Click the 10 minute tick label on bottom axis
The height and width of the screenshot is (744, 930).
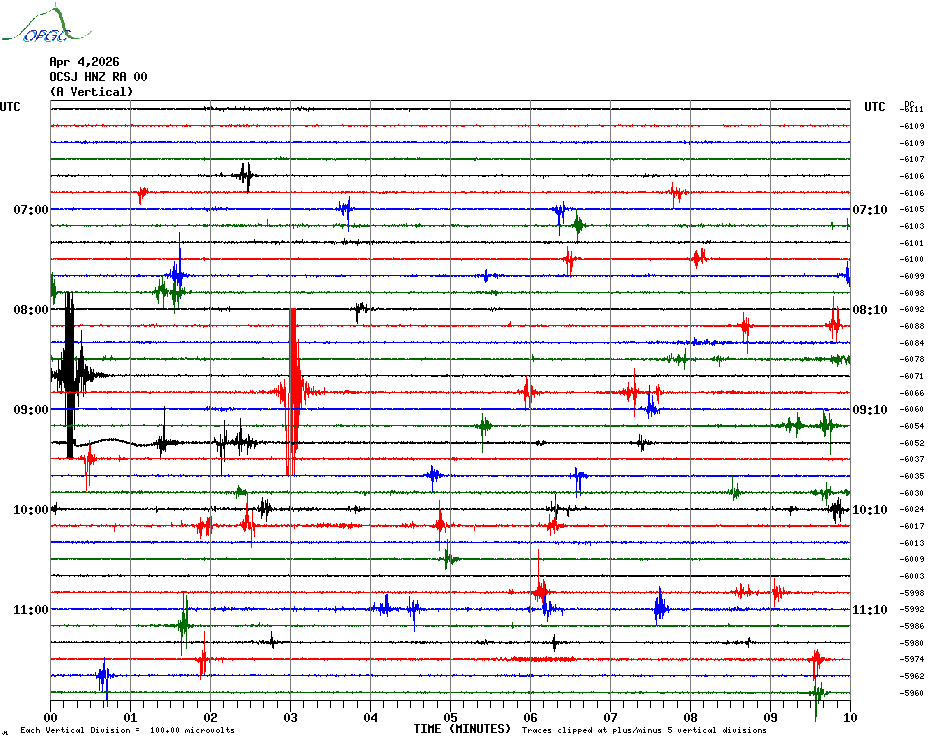849,717
